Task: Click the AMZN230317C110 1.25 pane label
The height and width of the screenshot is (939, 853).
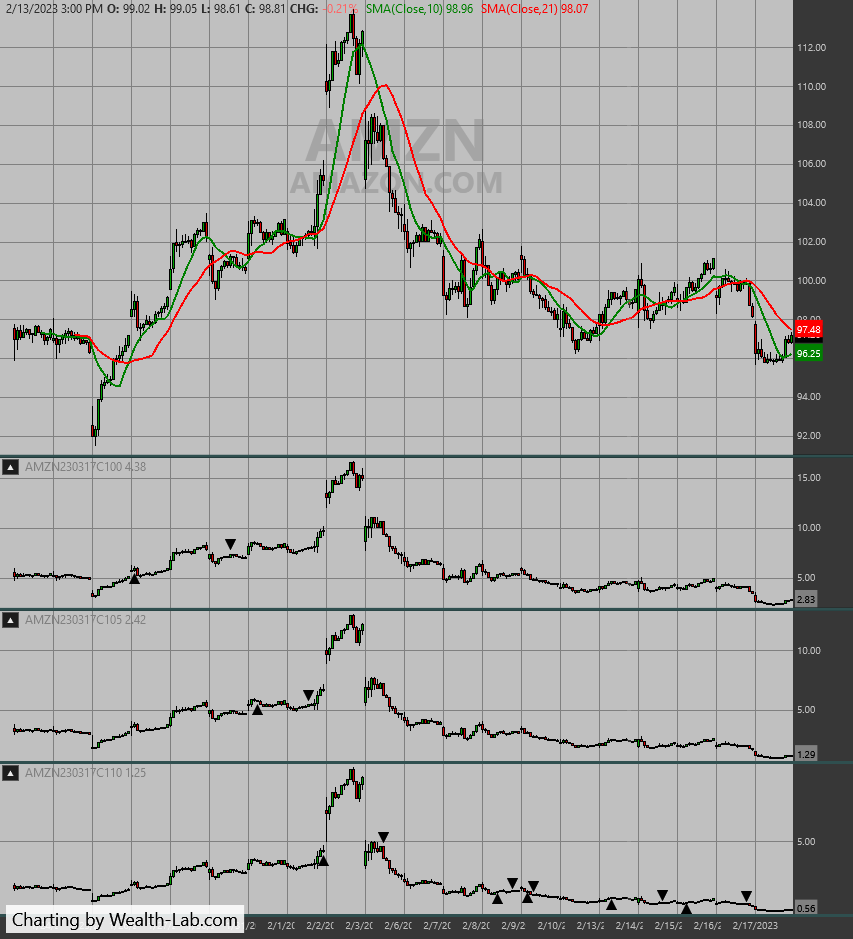Action: (85, 773)
